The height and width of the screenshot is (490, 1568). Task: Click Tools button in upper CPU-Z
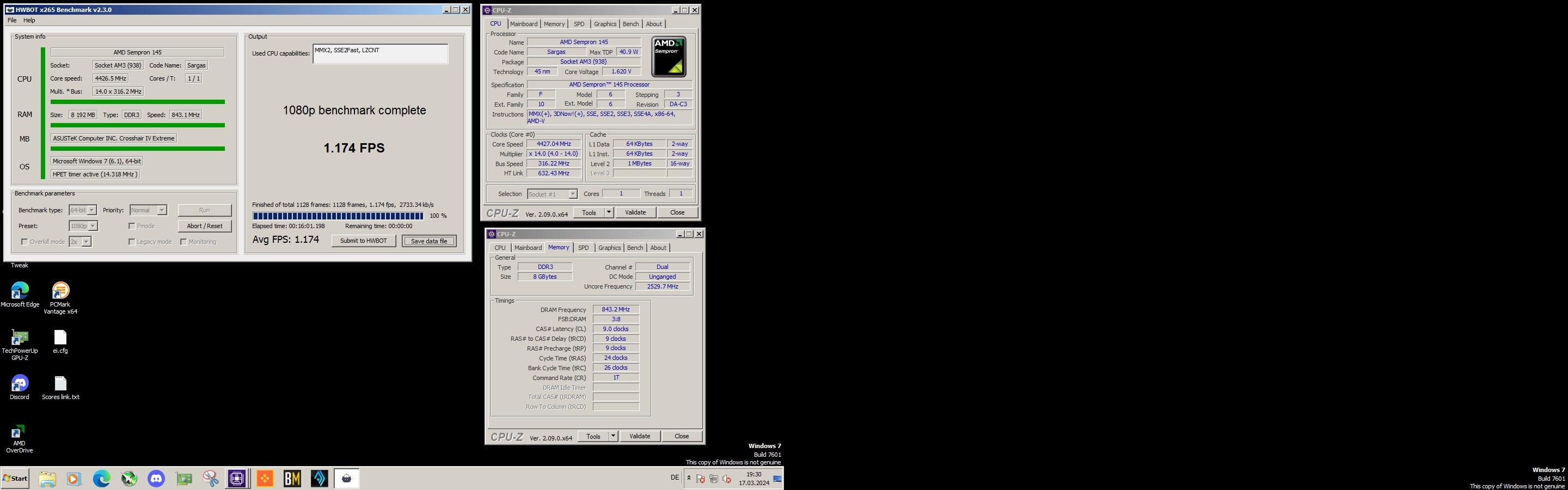point(589,212)
